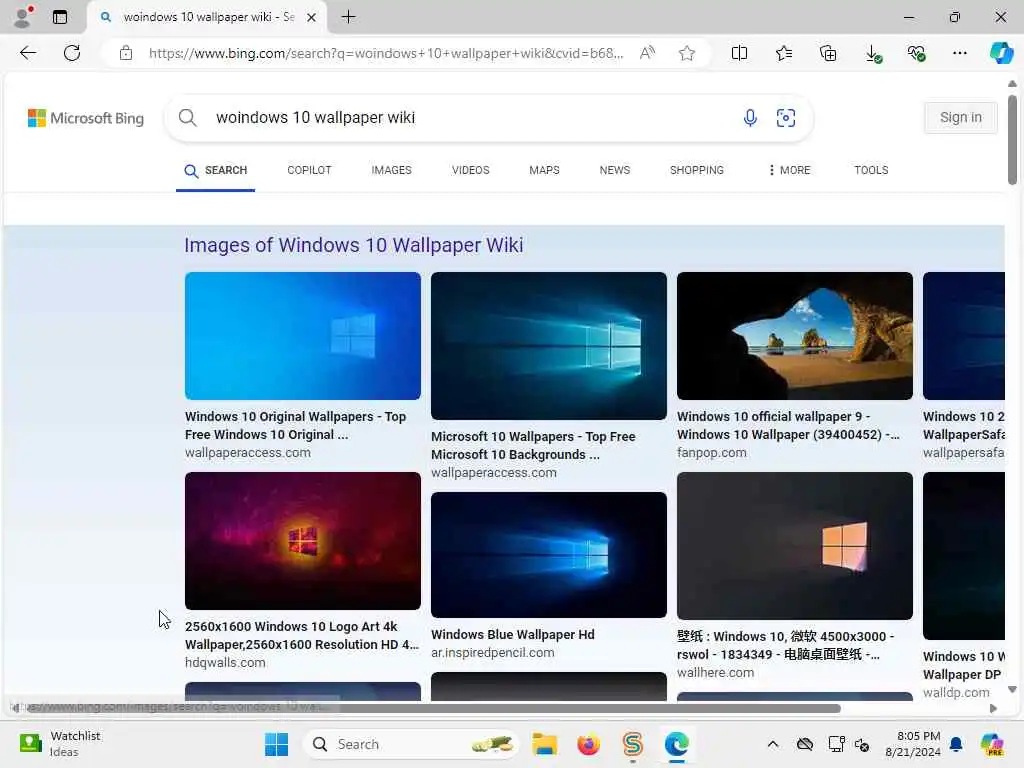
Task: Open the Downloads panel
Action: [872, 54]
